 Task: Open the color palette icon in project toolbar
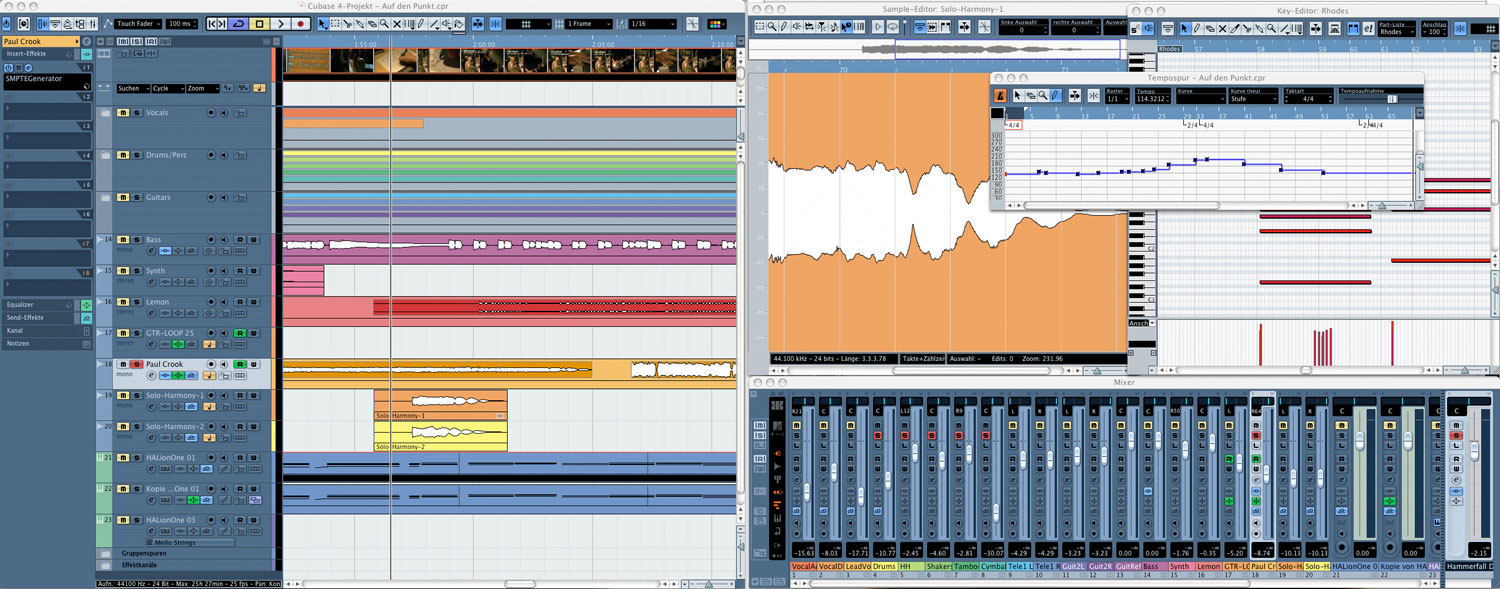[x=724, y=23]
